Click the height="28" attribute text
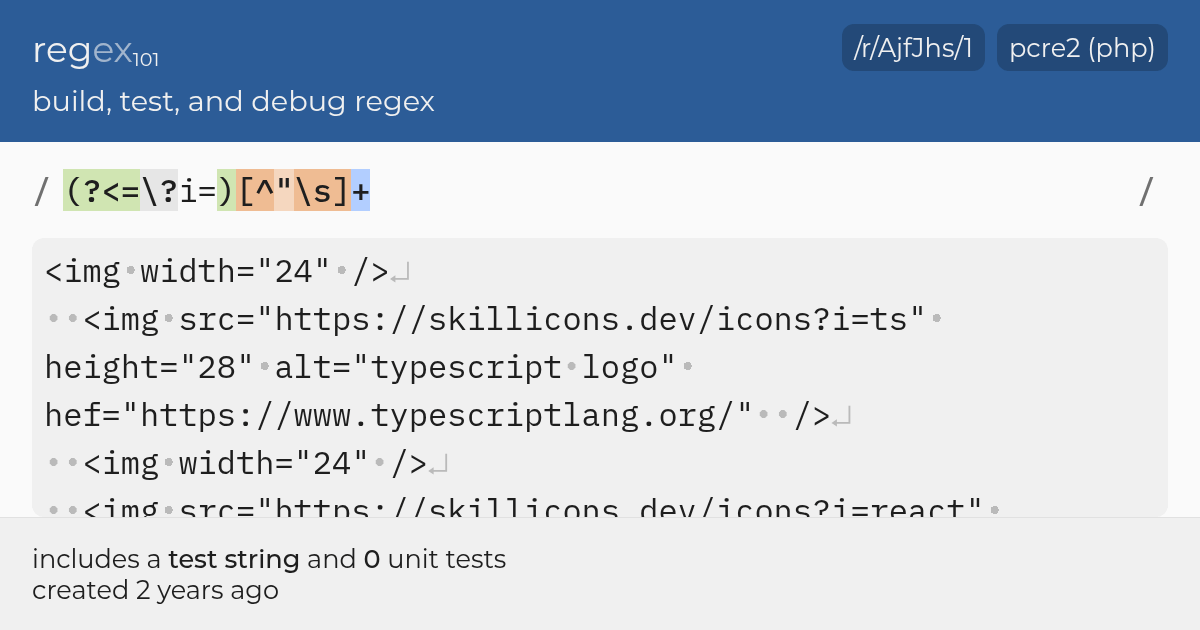Screen dimensions: 1200x630 [x=149, y=367]
